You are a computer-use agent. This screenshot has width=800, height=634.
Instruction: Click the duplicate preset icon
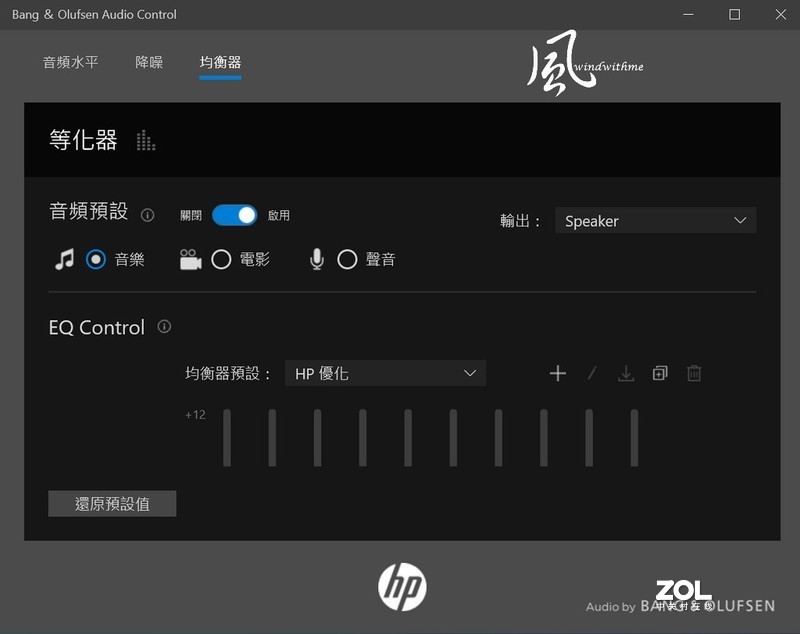pos(659,373)
